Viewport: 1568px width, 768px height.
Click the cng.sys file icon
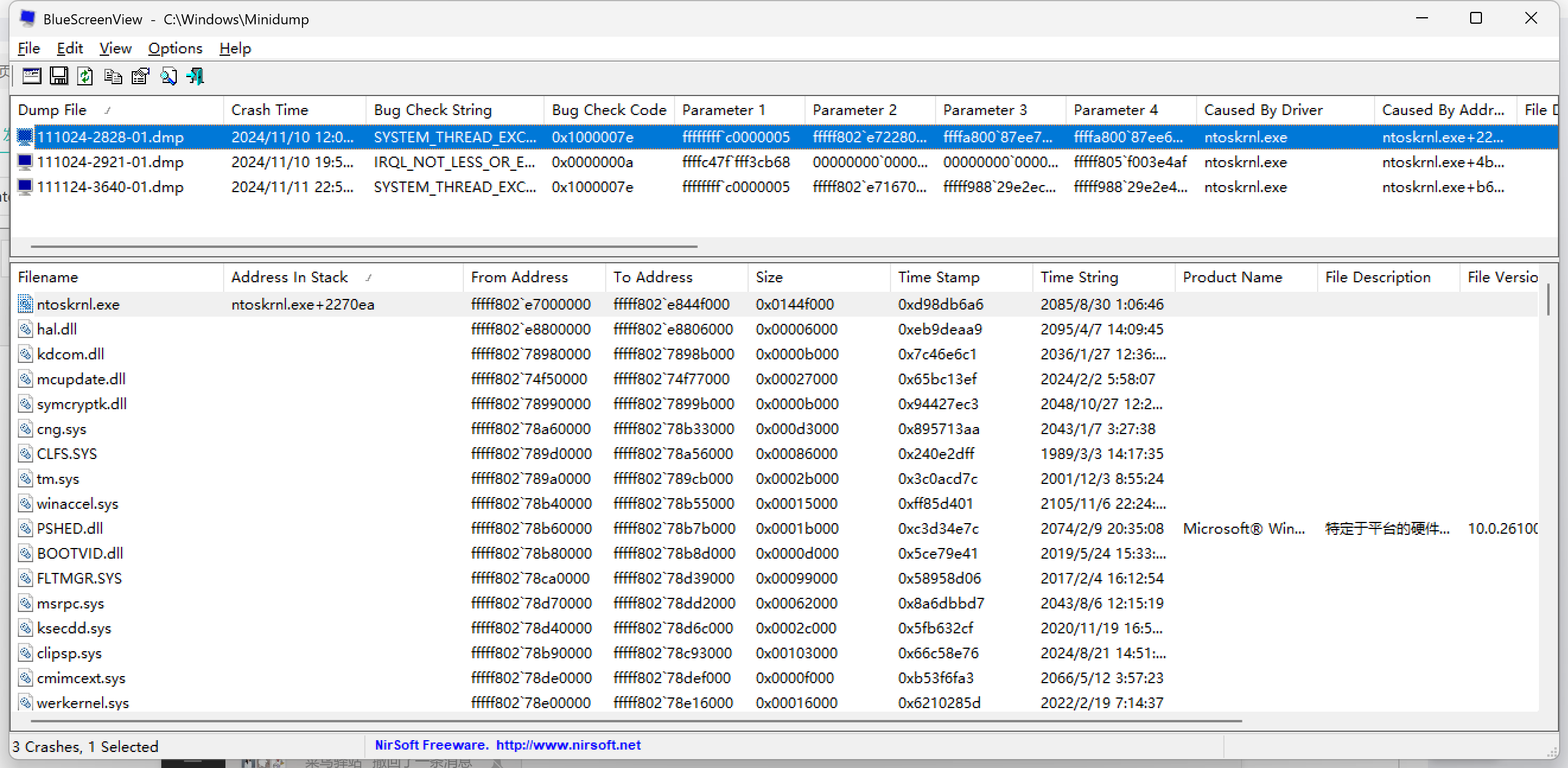coord(25,429)
